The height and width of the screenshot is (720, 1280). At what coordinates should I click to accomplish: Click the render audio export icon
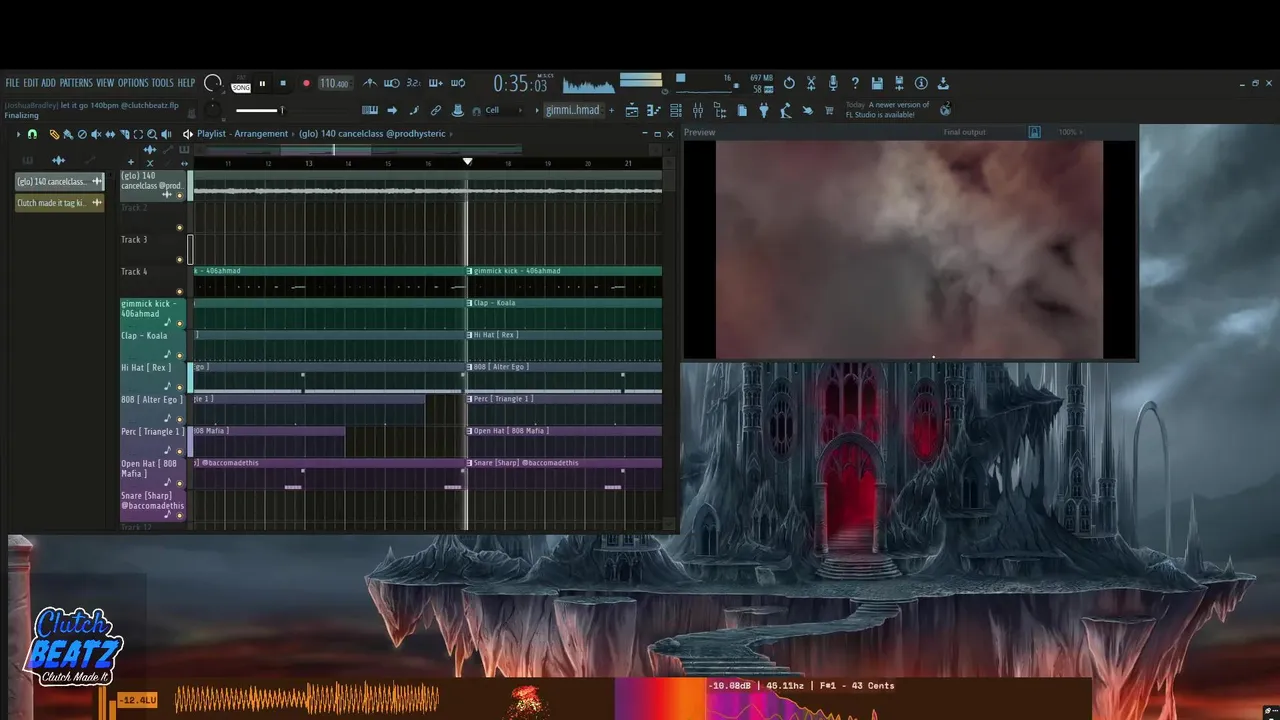[x=899, y=83]
